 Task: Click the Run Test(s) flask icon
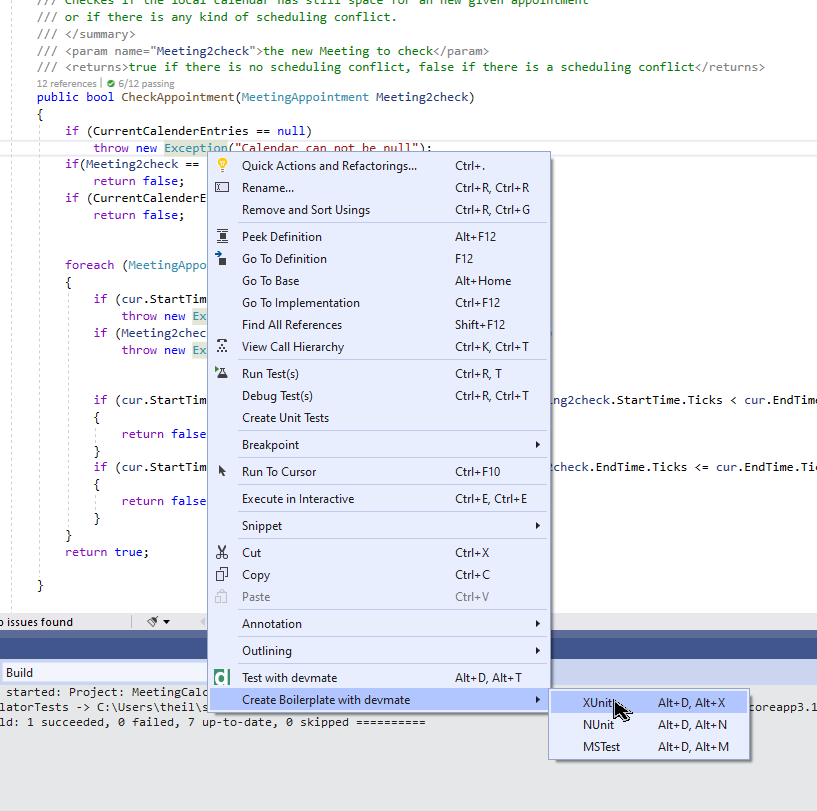[x=221, y=373]
